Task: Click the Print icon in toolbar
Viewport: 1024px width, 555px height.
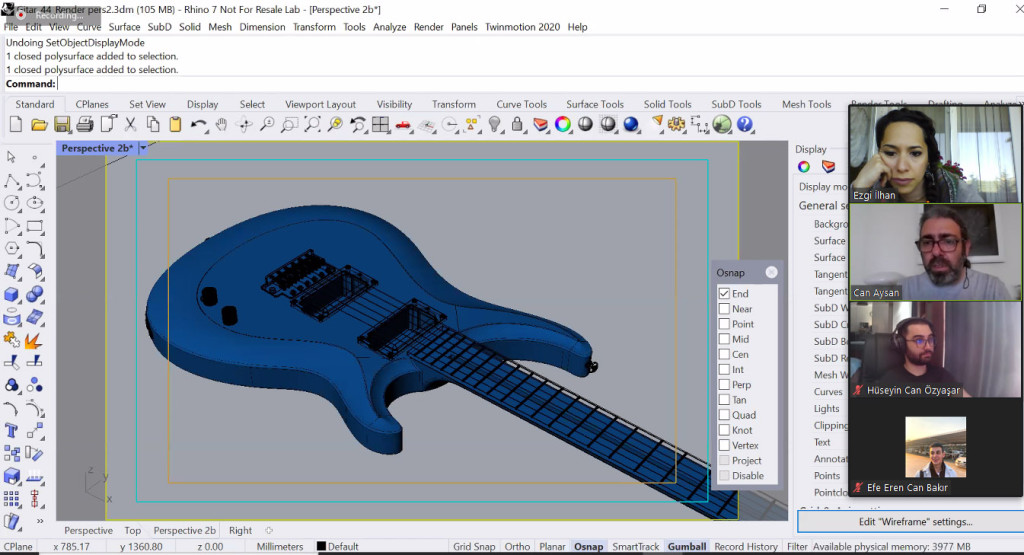Action: click(85, 125)
